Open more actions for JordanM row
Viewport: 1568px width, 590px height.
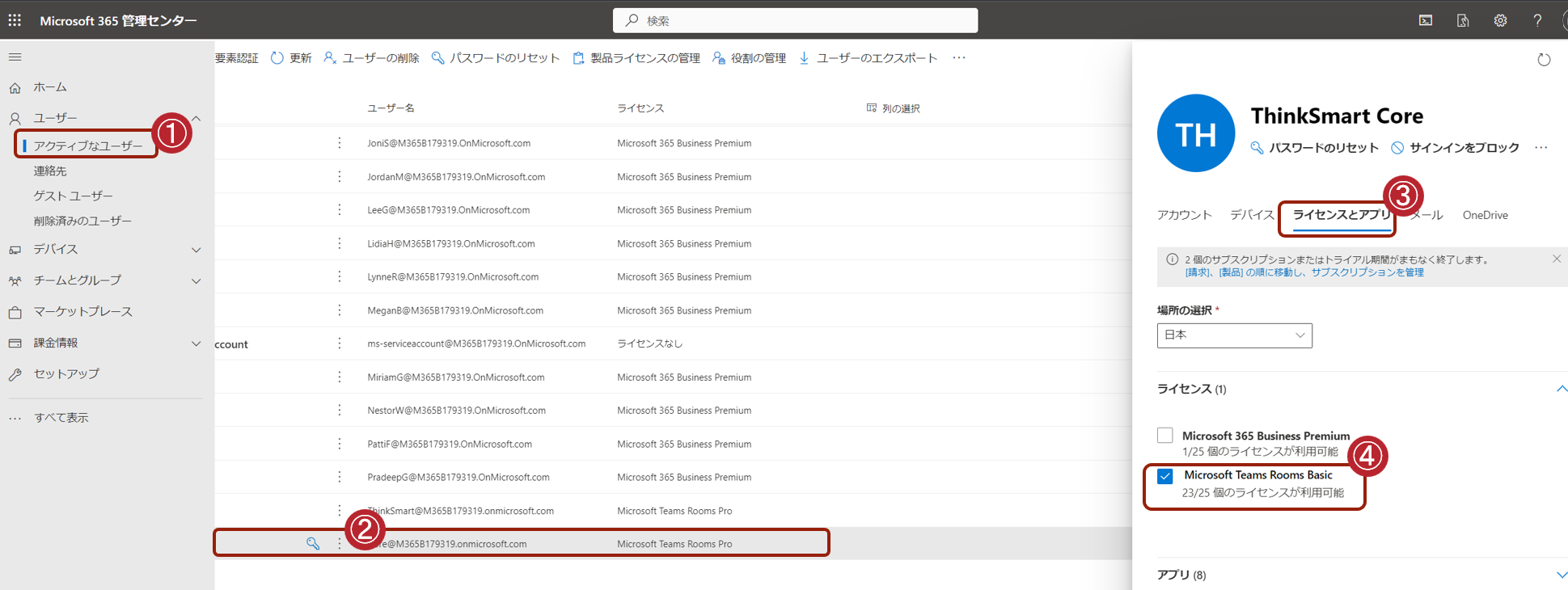pyautogui.click(x=340, y=177)
